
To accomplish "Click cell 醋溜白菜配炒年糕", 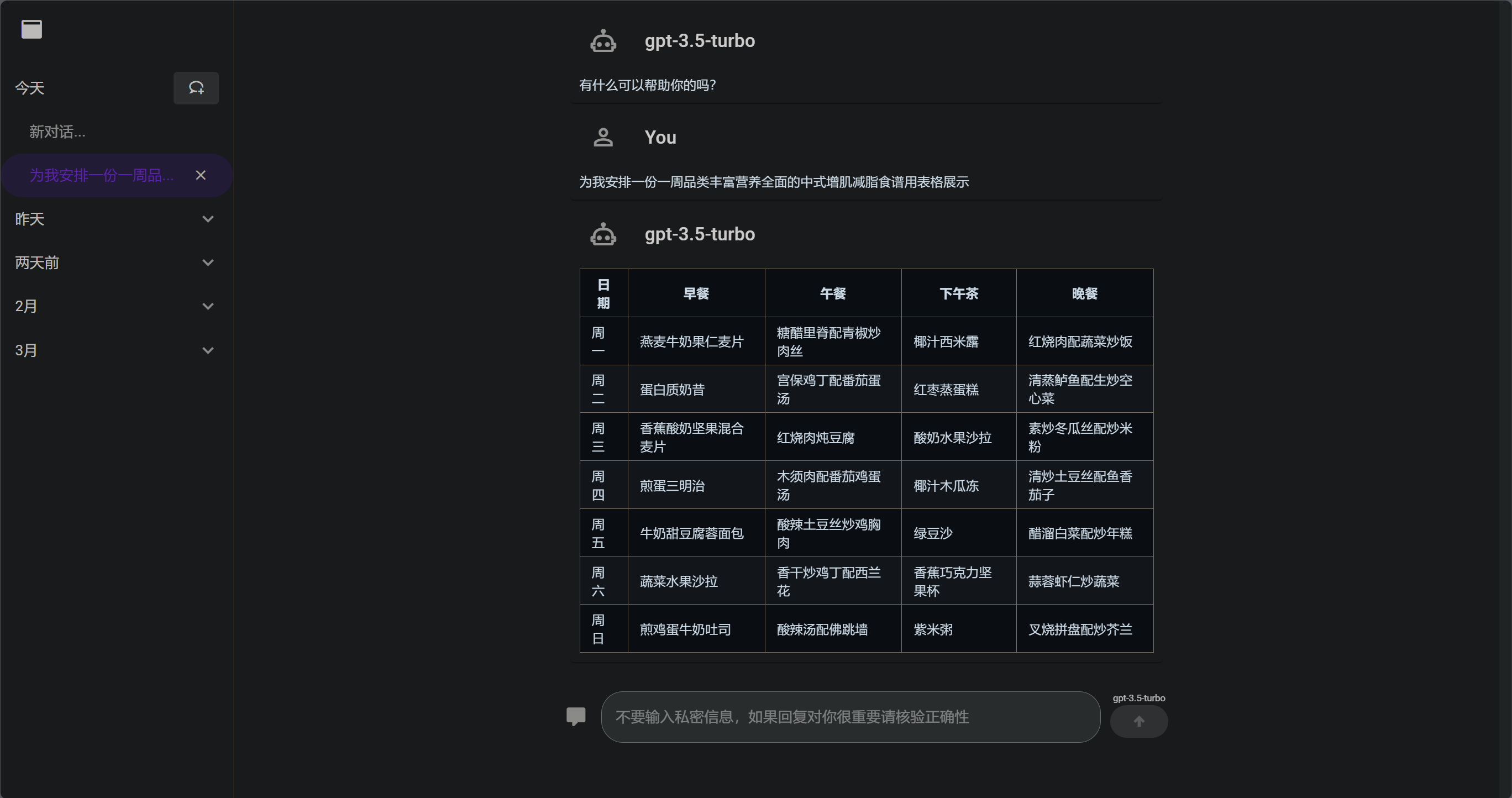I will pyautogui.click(x=1085, y=533).
